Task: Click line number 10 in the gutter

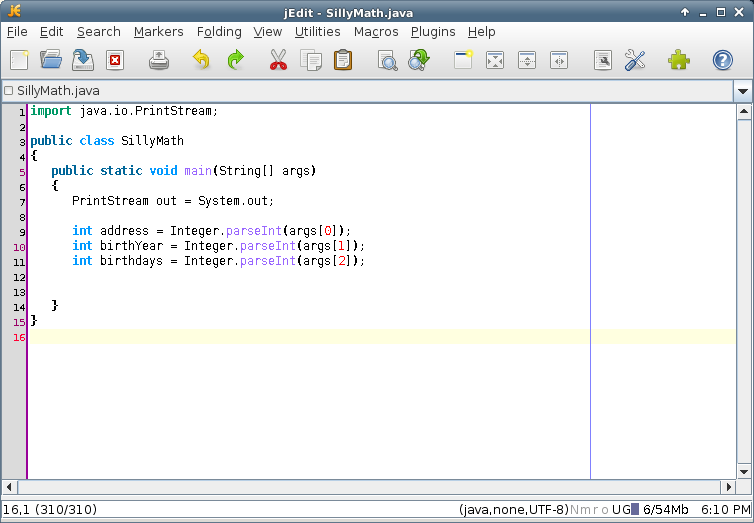Action: (x=19, y=247)
